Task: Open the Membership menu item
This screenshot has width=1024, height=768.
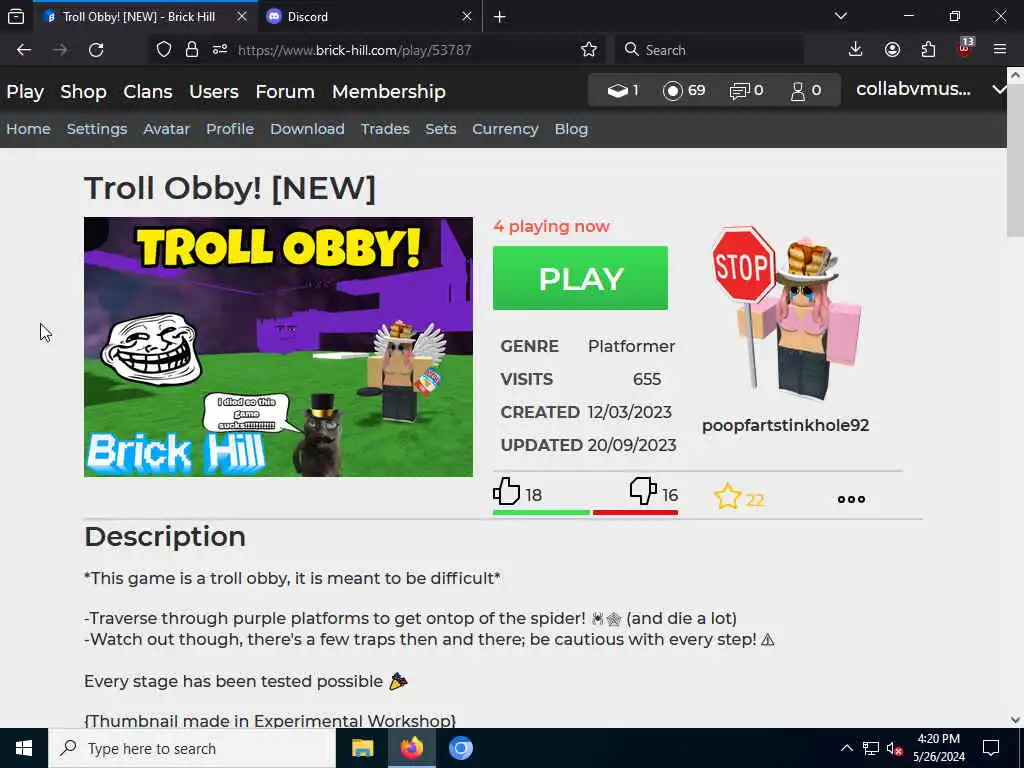Action: tap(389, 91)
